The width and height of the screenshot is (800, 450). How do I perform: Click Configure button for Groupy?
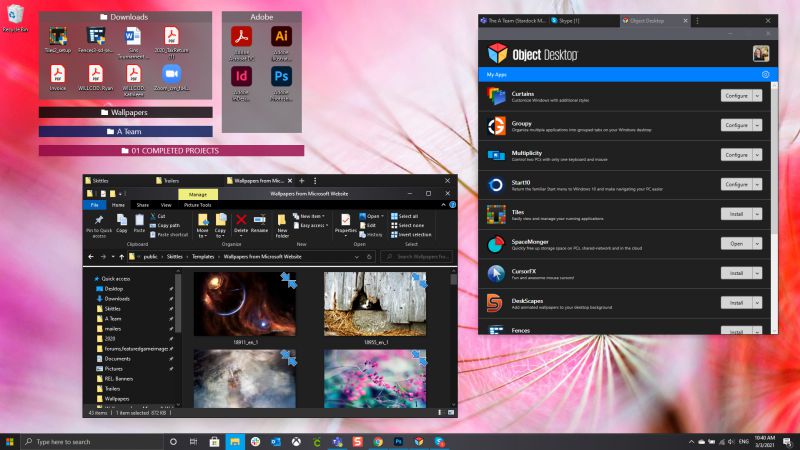(735, 125)
